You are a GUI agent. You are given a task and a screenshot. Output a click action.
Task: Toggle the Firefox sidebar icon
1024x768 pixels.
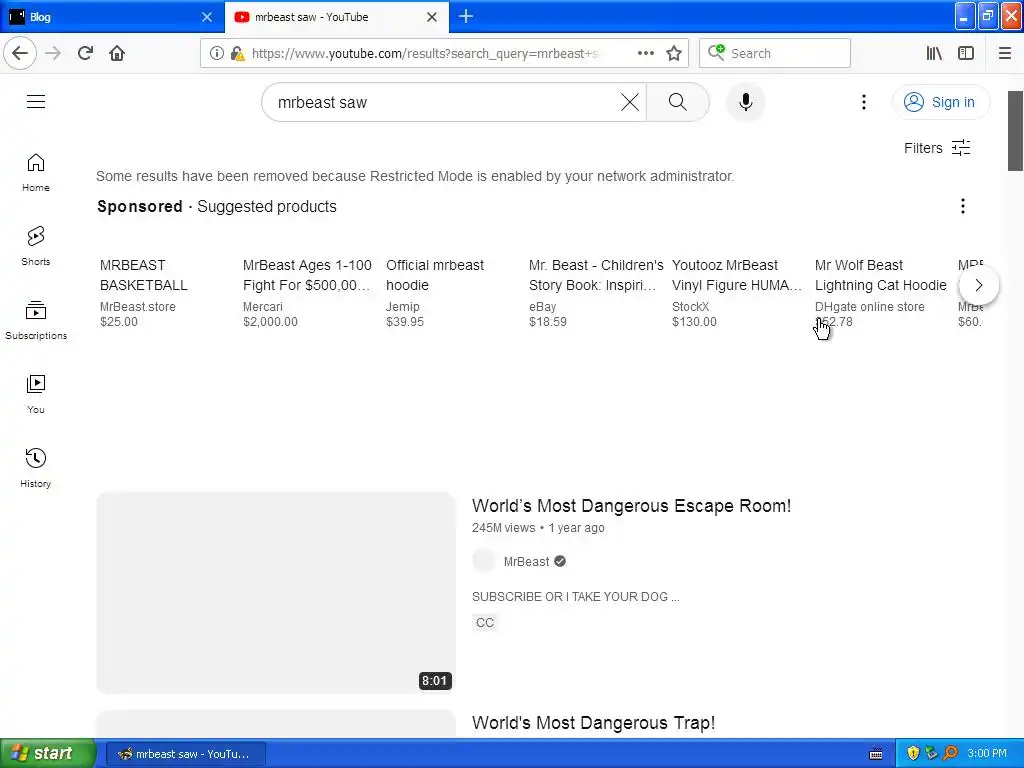966,54
